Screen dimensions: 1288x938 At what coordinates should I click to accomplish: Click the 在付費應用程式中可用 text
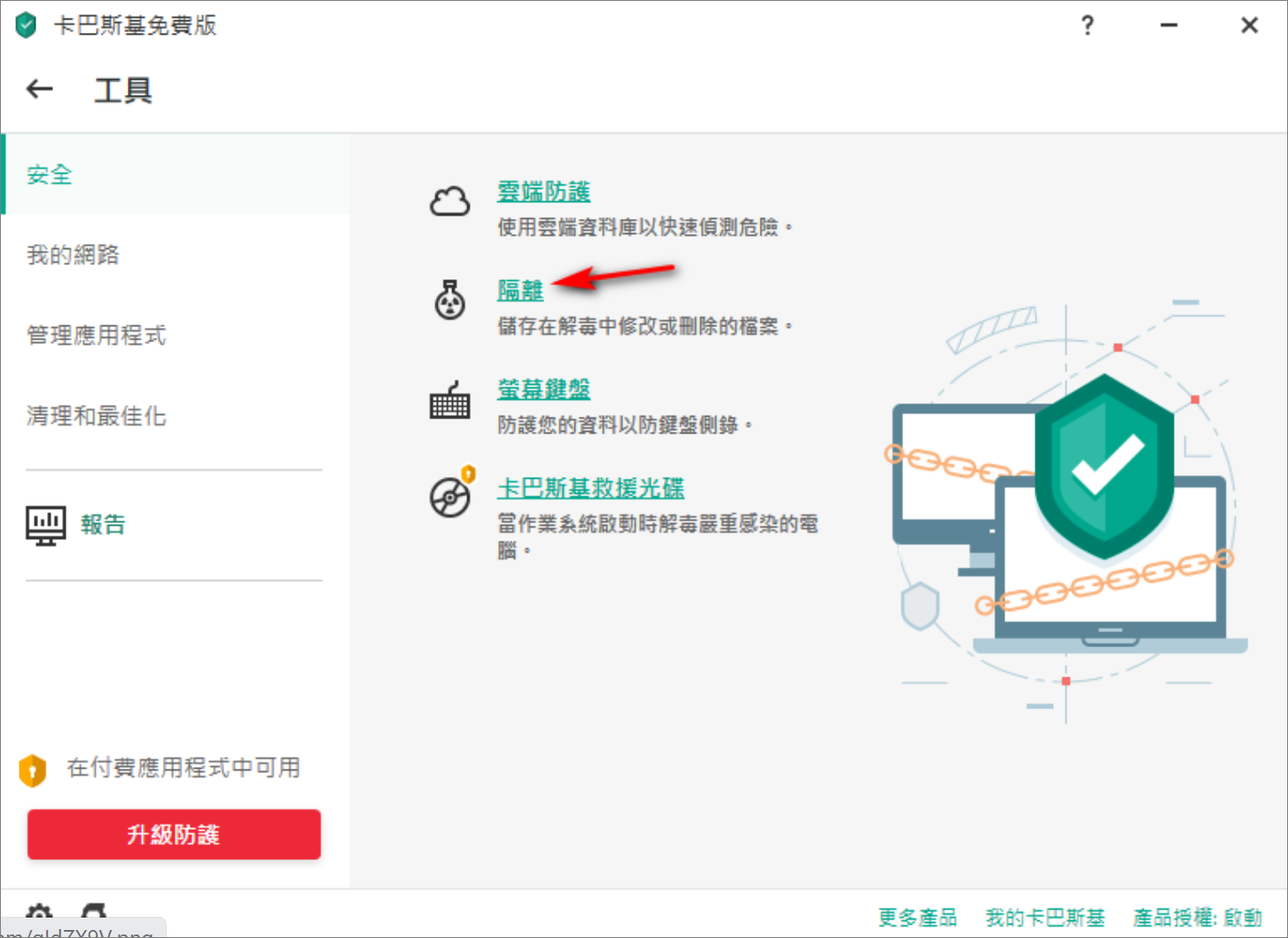(x=183, y=768)
